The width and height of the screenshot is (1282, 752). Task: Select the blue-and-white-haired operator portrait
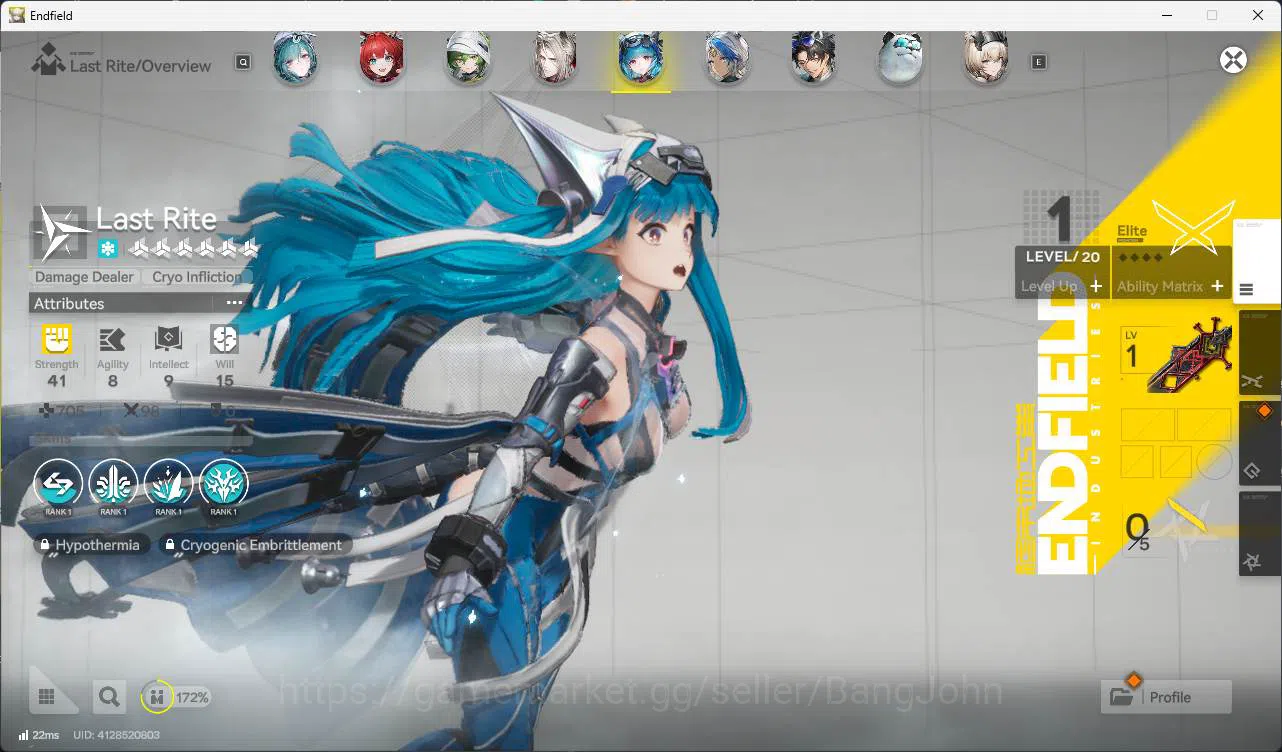click(x=726, y=58)
